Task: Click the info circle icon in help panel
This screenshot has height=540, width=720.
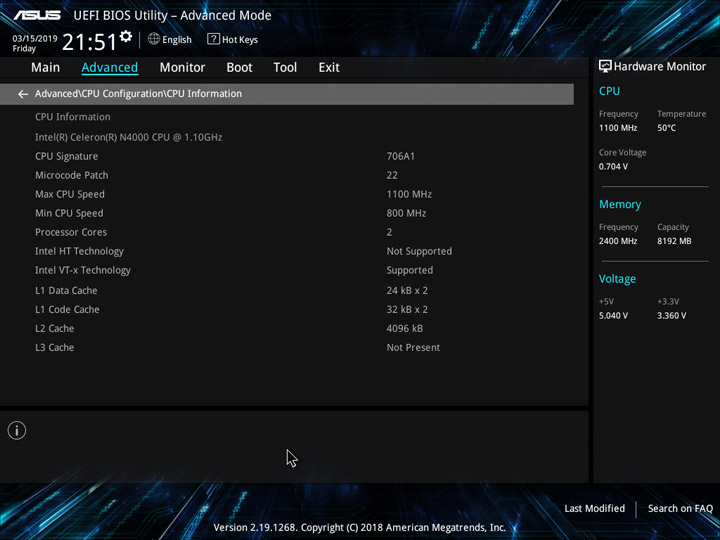Action: (17, 430)
